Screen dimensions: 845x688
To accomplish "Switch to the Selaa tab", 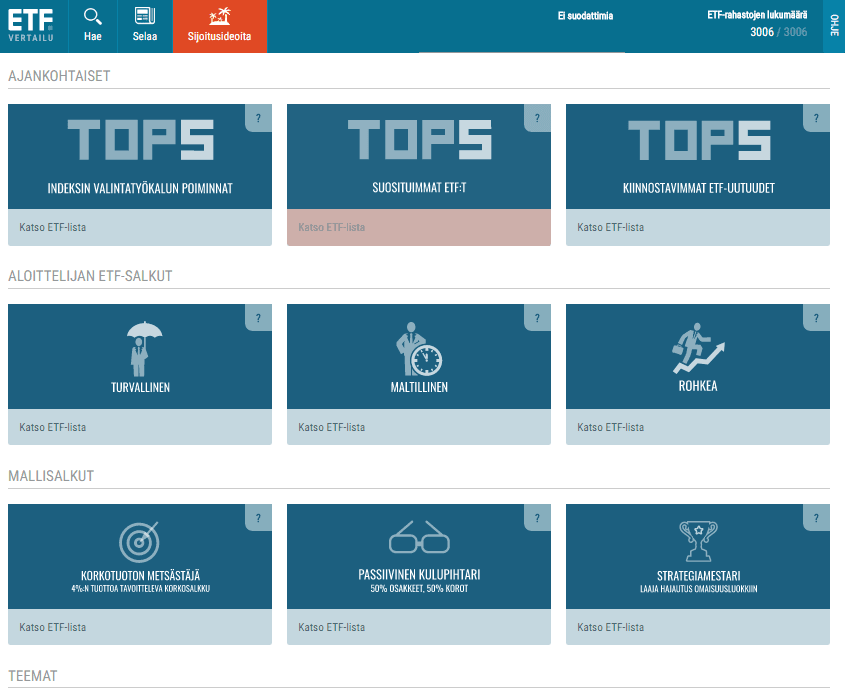I will (x=145, y=26).
